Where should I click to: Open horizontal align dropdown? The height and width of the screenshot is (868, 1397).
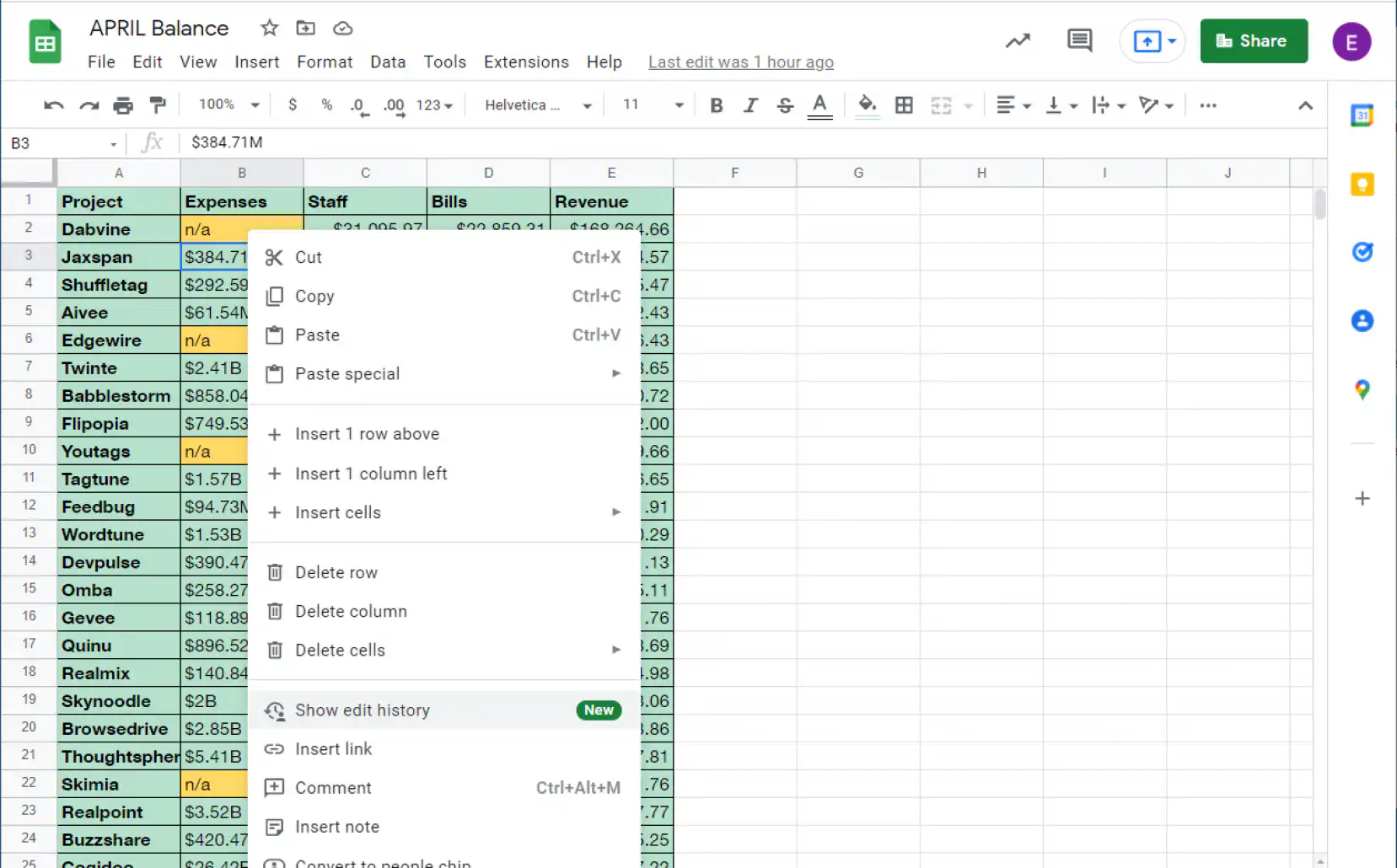click(x=1013, y=105)
